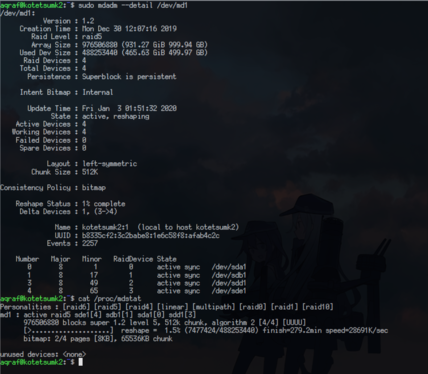Screen dimensions: 428x374
Task: Click the Reshape Status 1% complete text
Action: pyautogui.click(x=104, y=204)
